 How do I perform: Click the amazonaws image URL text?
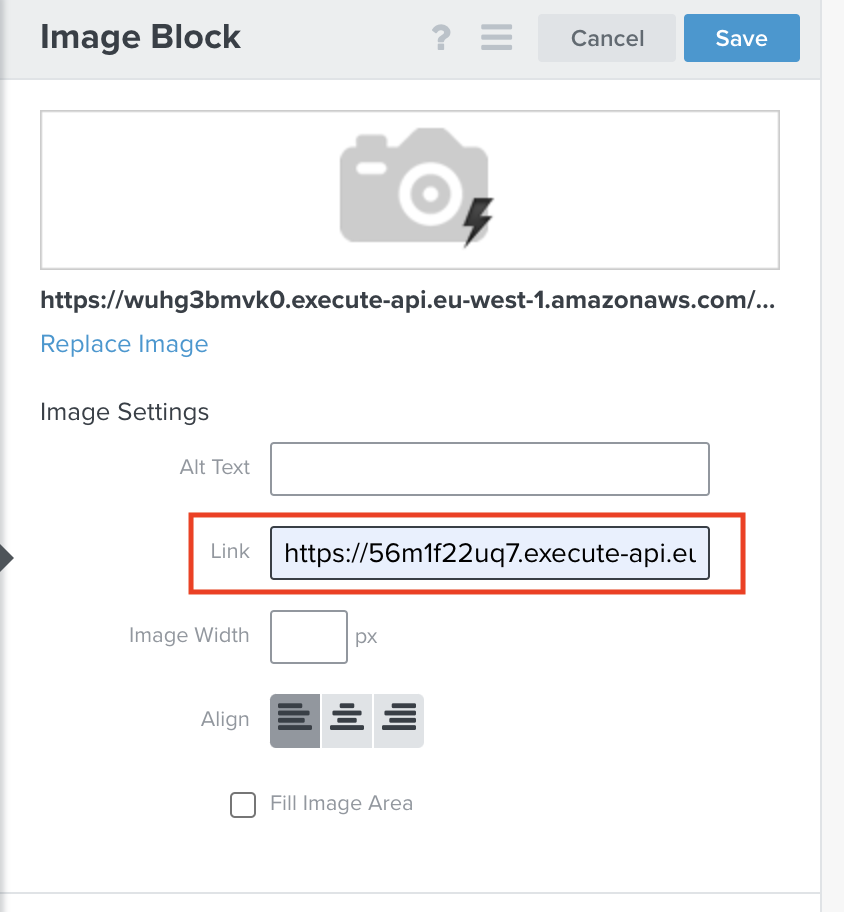point(408,299)
